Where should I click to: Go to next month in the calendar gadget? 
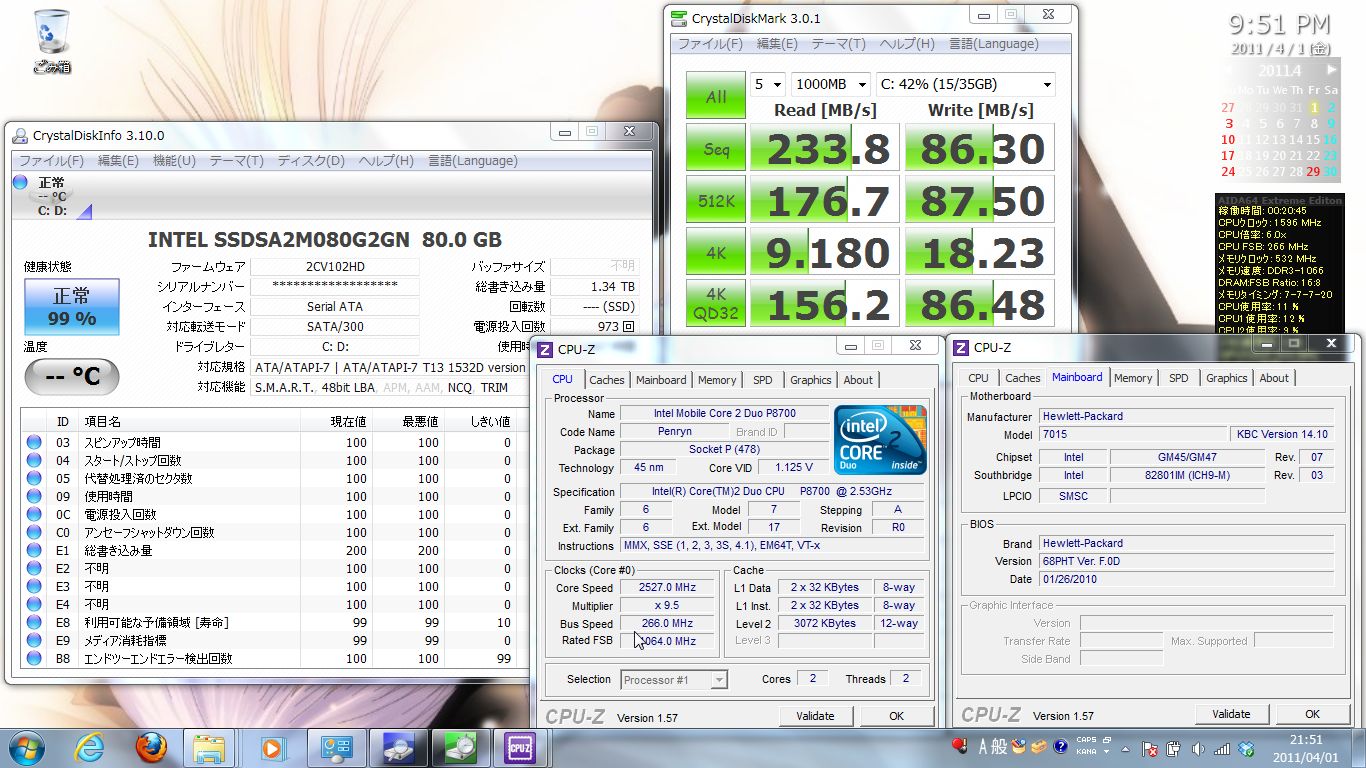[x=1331, y=70]
